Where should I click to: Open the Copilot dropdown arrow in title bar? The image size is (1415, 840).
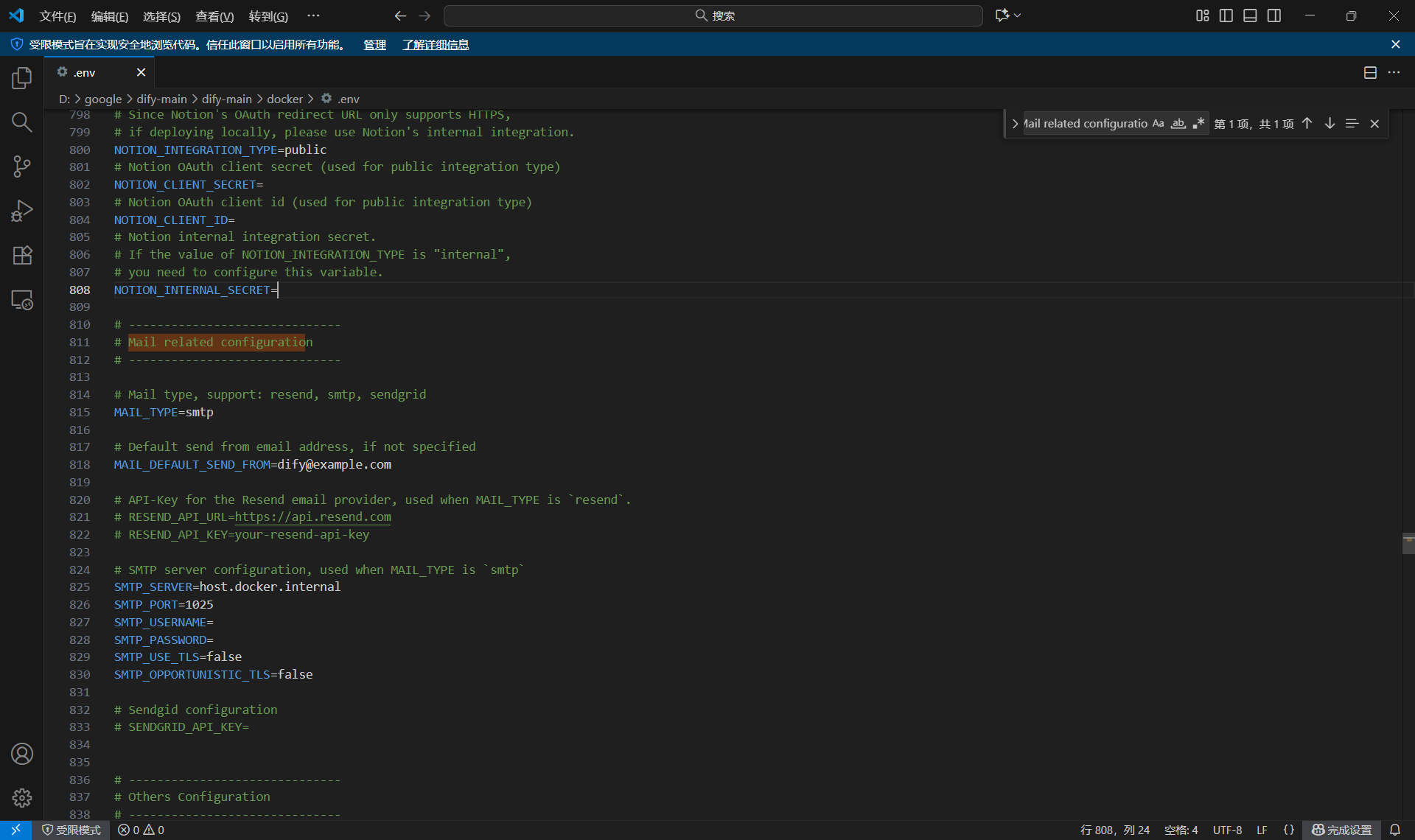point(1018,15)
